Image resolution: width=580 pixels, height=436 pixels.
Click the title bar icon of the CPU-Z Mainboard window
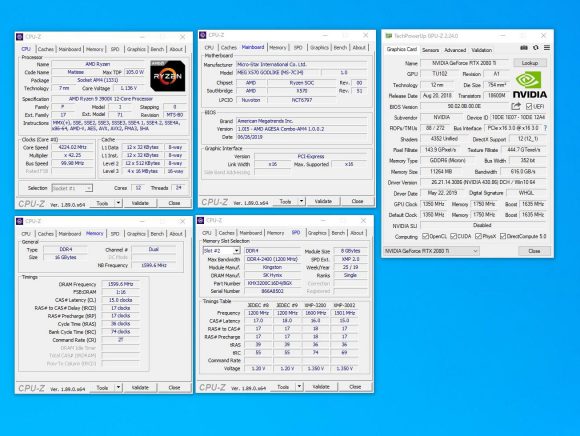pos(202,35)
